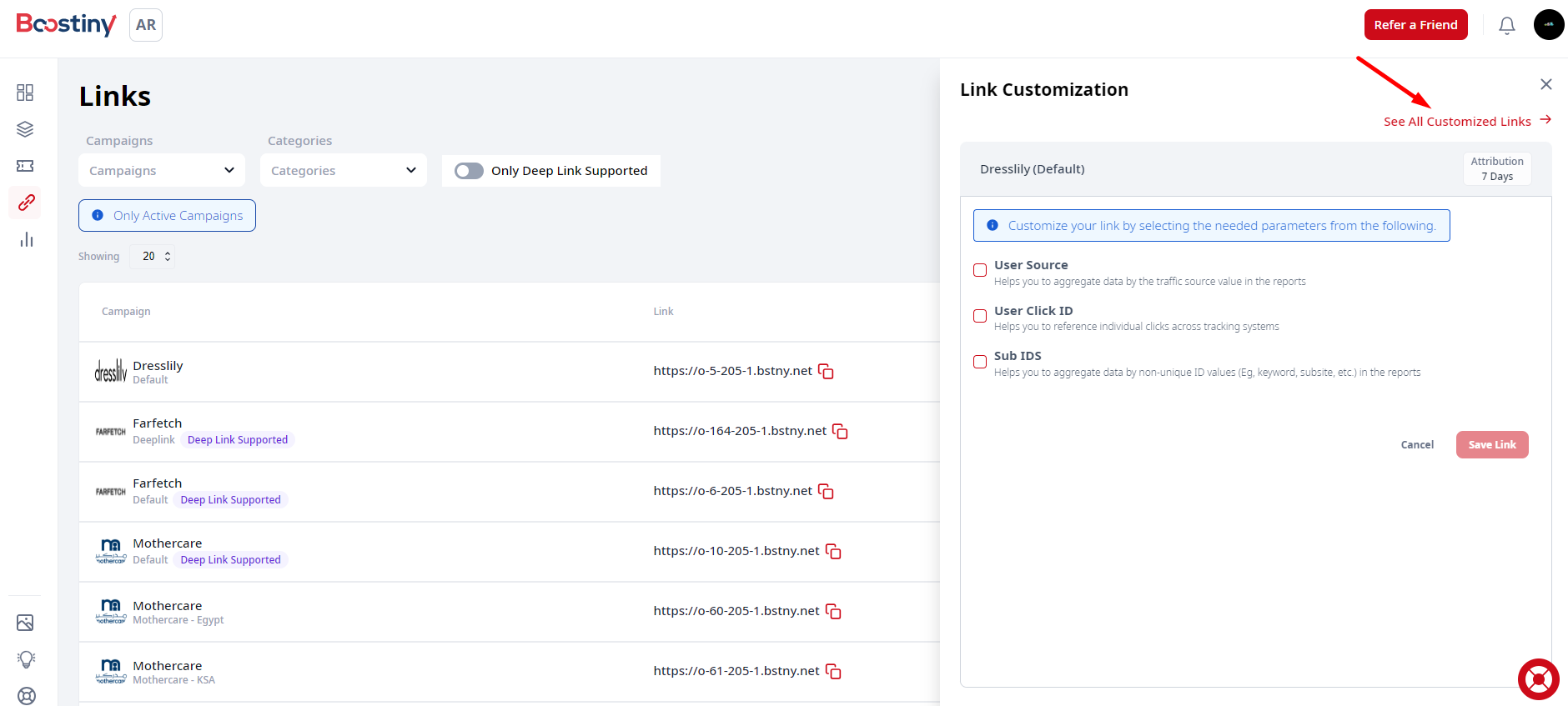Click the Dresslily campaign name
Image resolution: width=1568 pixels, height=706 pixels.
pos(158,366)
